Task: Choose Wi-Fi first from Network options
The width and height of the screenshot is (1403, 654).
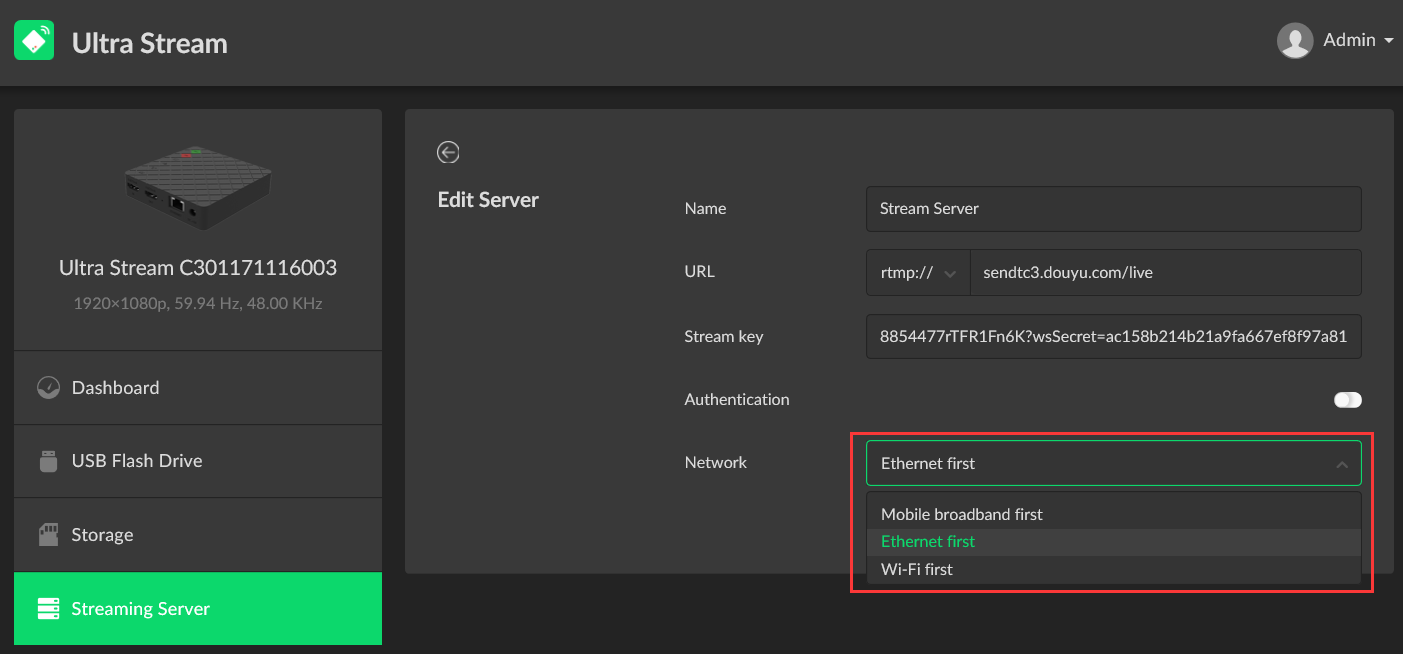Action: point(917,568)
